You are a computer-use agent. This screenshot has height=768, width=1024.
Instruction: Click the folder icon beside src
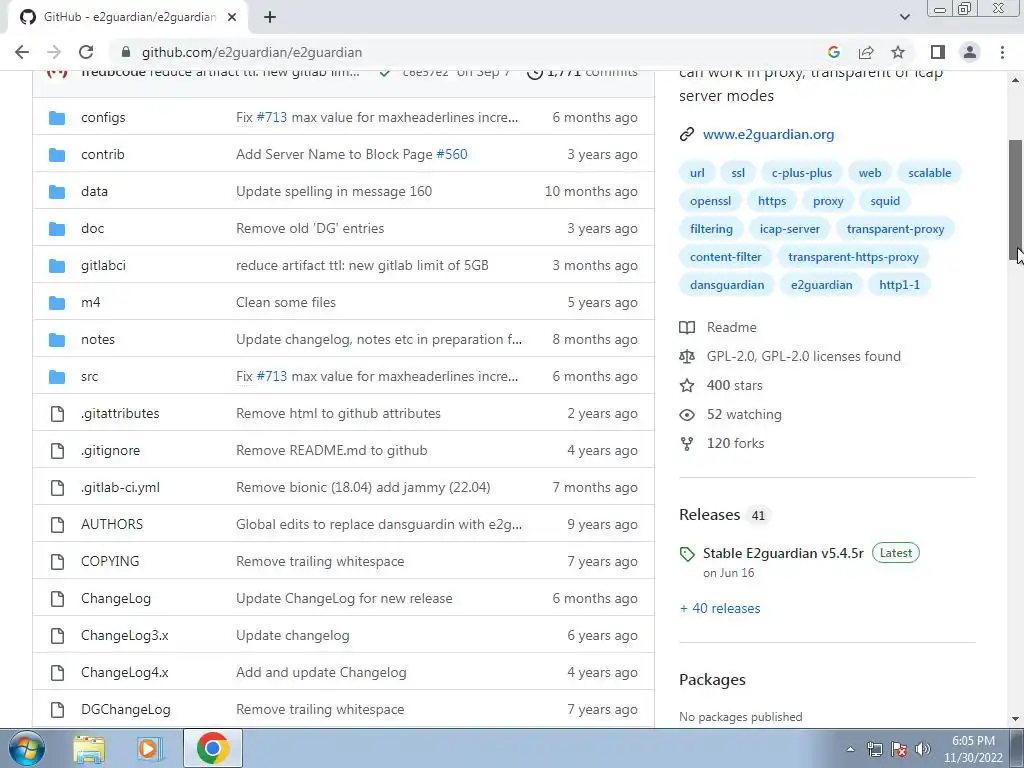point(57,376)
